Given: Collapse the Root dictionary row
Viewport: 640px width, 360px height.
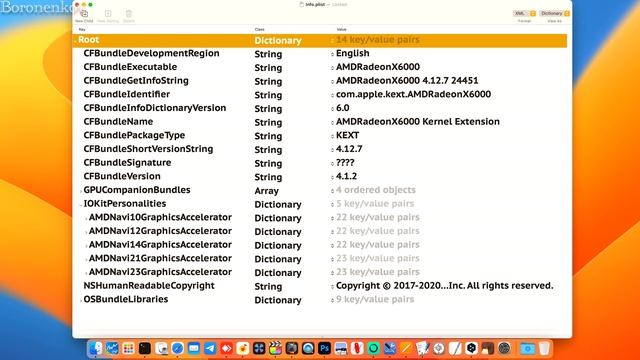Looking at the screenshot, I should tap(76, 40).
